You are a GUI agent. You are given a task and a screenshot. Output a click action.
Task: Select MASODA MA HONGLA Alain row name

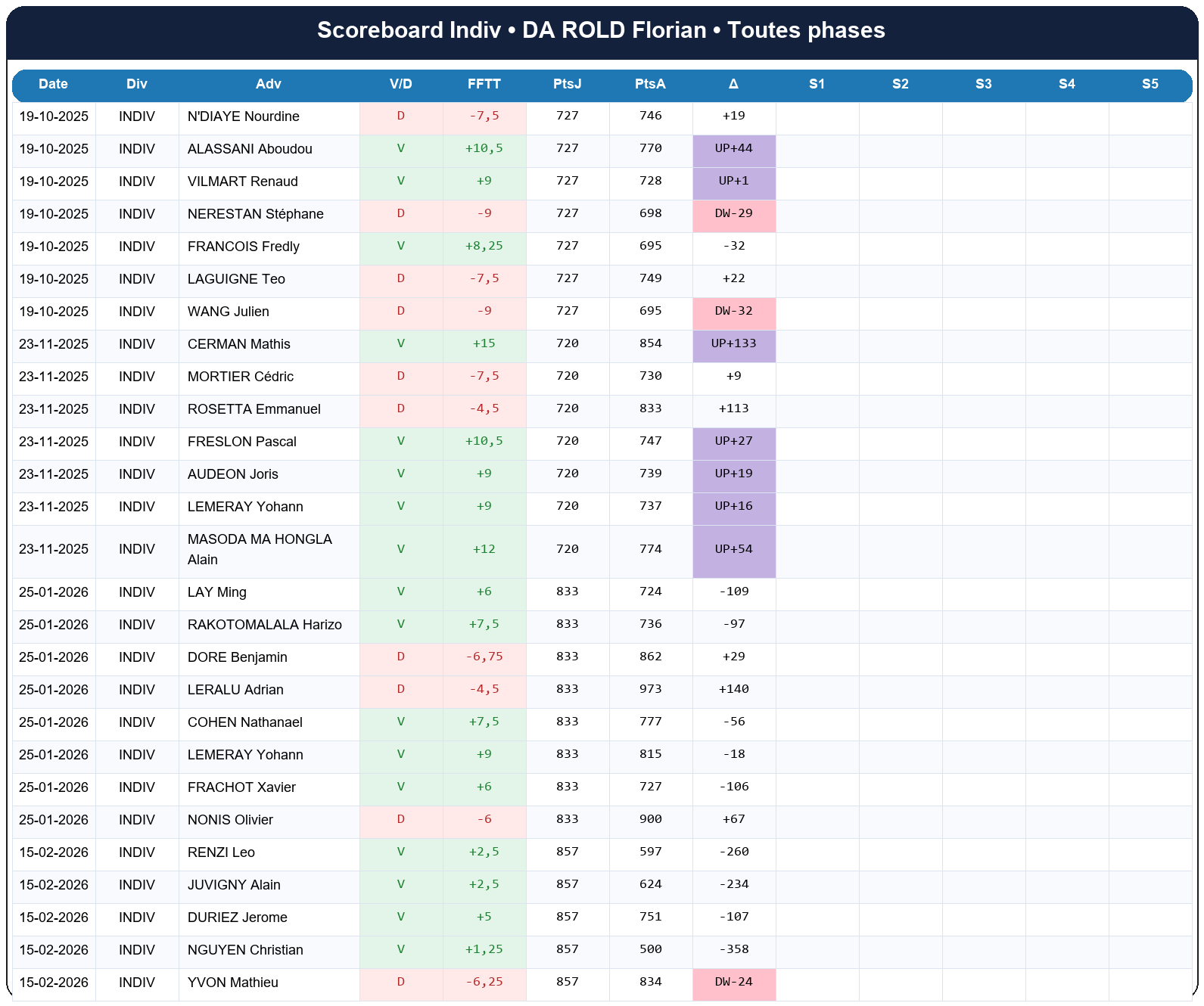pos(259,549)
